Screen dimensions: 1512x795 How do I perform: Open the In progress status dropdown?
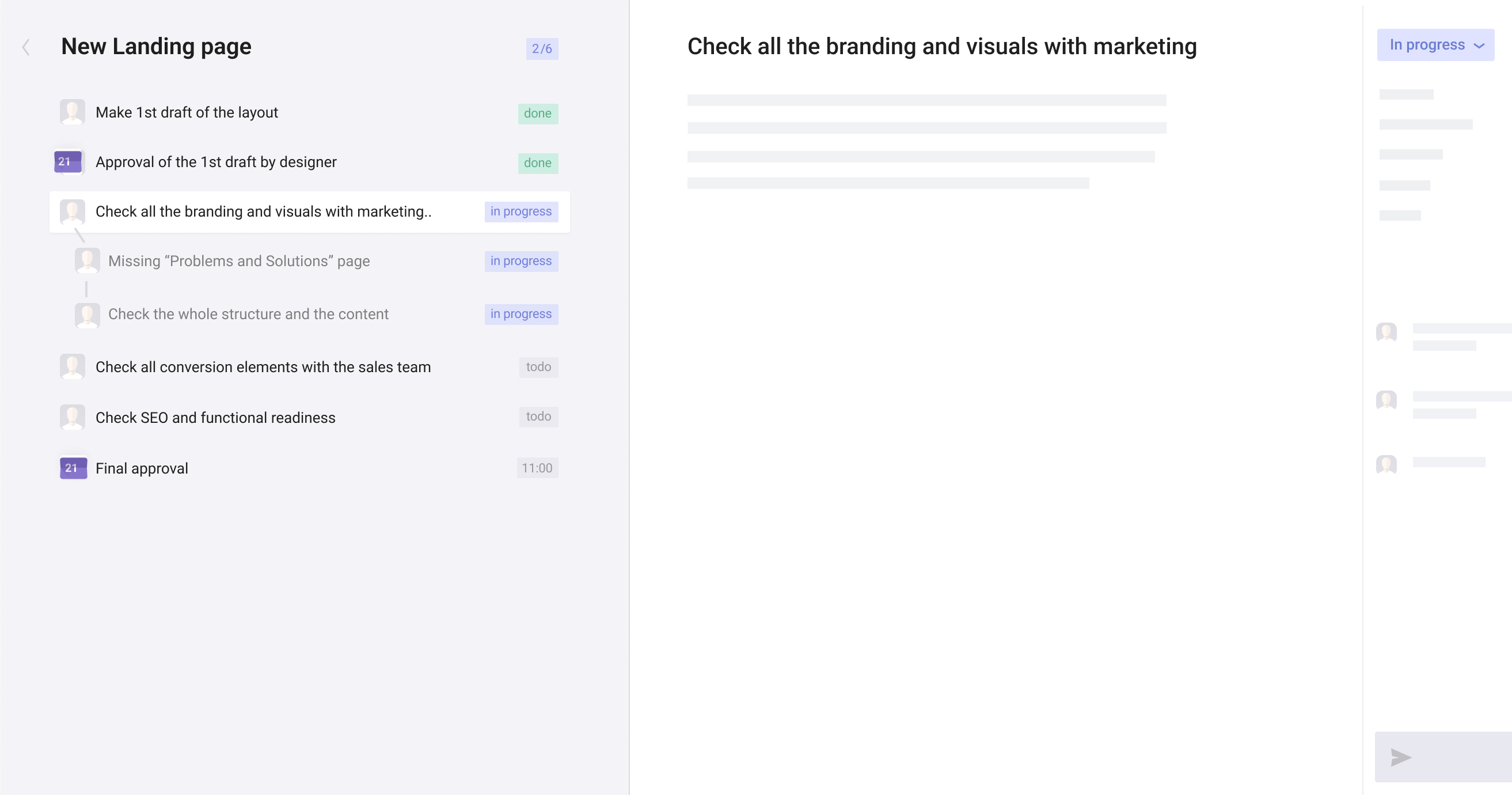[x=1435, y=44]
